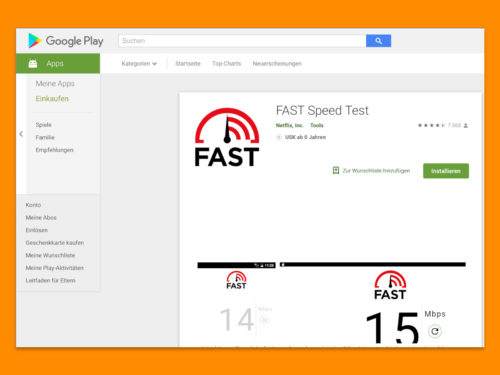This screenshot has height=375, width=500.
Task: Click the Netflix, Inc. developer link
Action: click(x=289, y=125)
